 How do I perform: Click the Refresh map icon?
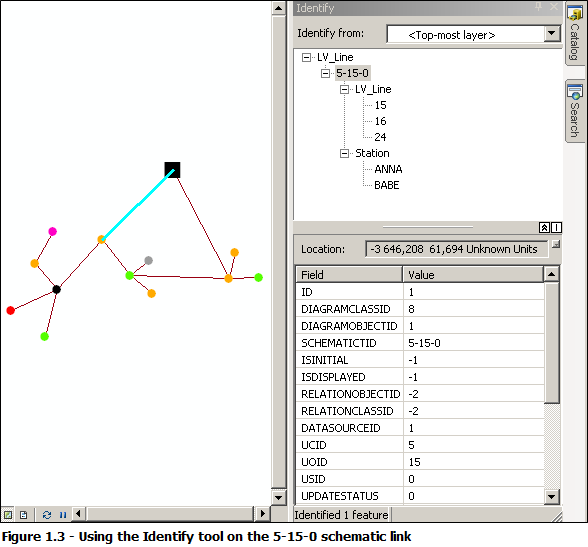coord(46,515)
